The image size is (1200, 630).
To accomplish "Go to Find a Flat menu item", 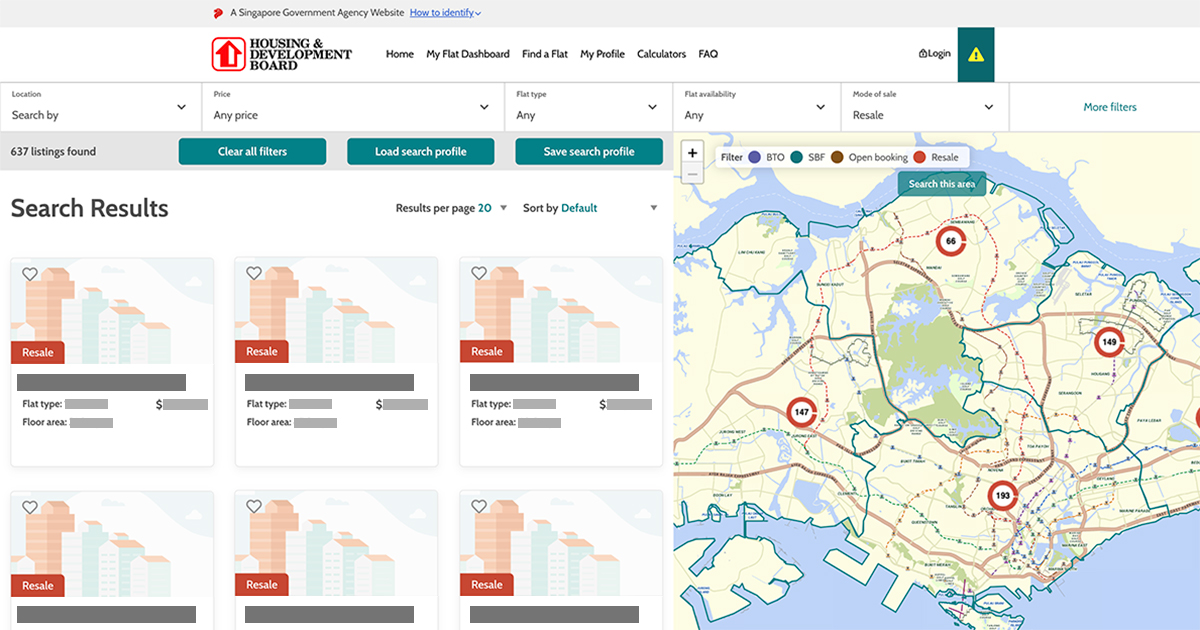I will coord(544,54).
